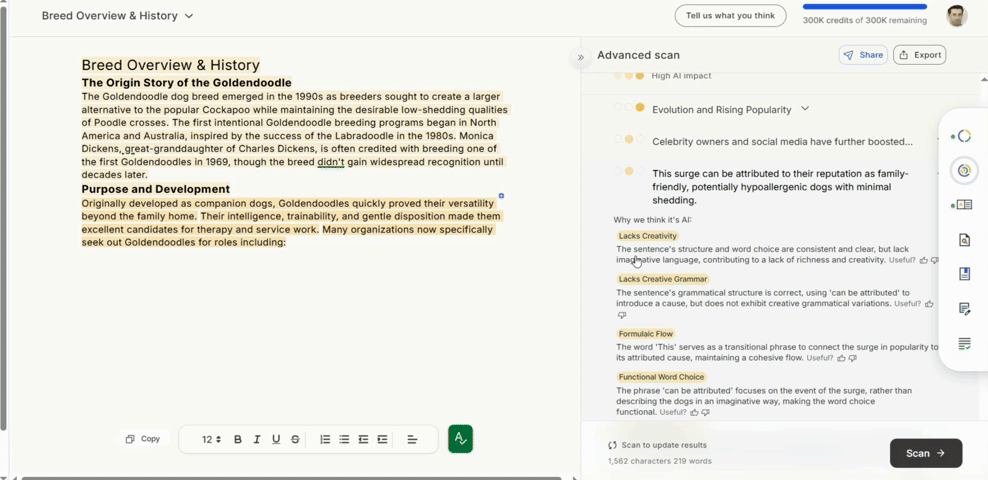This screenshot has height=480, width=988.
Task: Toggle italic formatting in the editor toolbar
Action: click(256, 440)
